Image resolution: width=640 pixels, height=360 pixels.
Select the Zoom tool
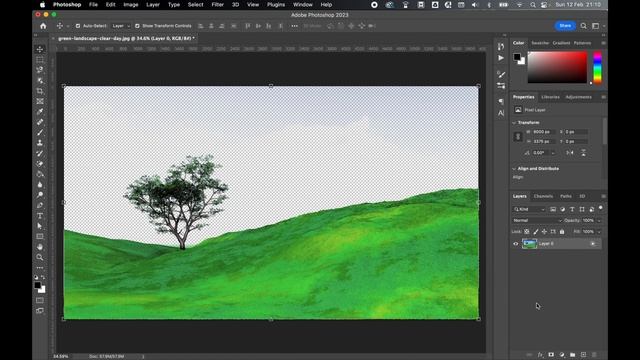point(40,257)
